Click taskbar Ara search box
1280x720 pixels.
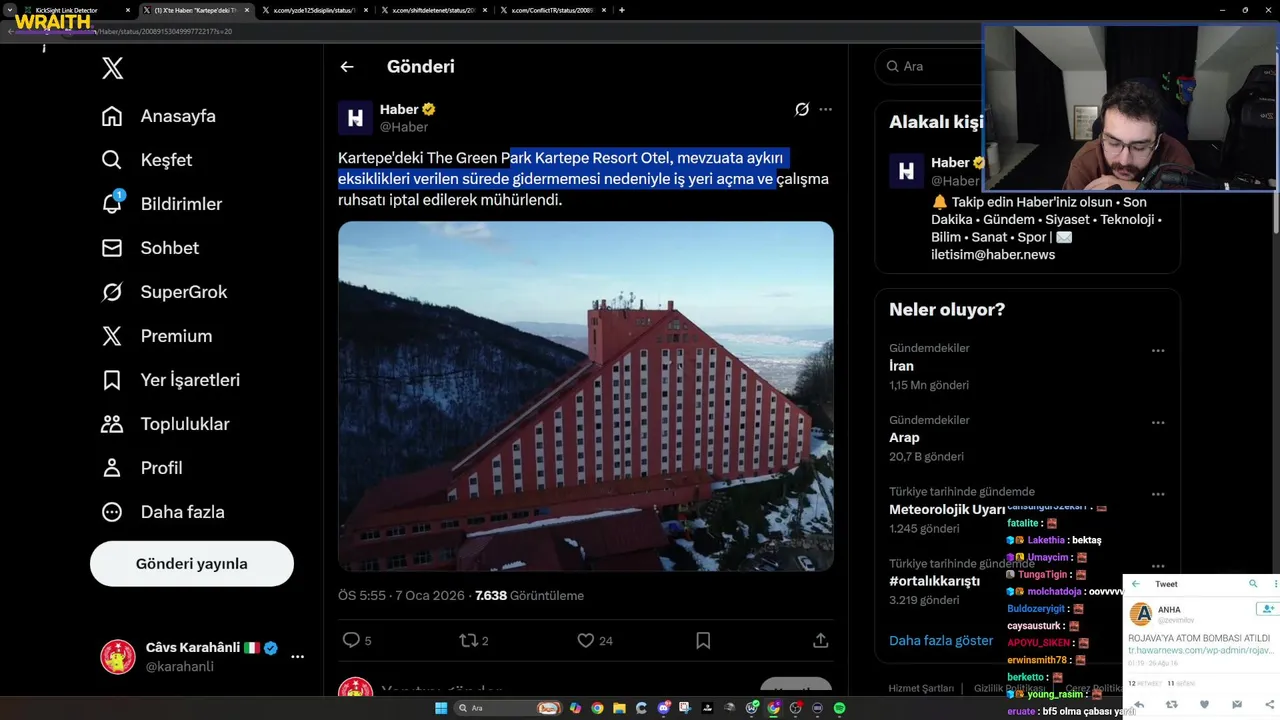coord(507,708)
